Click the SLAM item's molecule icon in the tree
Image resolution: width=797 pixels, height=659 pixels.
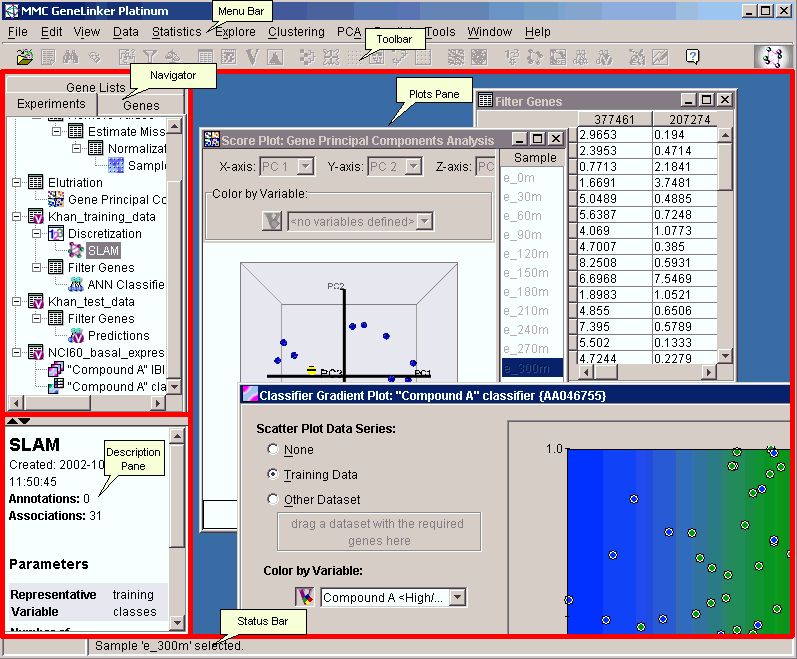click(x=76, y=250)
